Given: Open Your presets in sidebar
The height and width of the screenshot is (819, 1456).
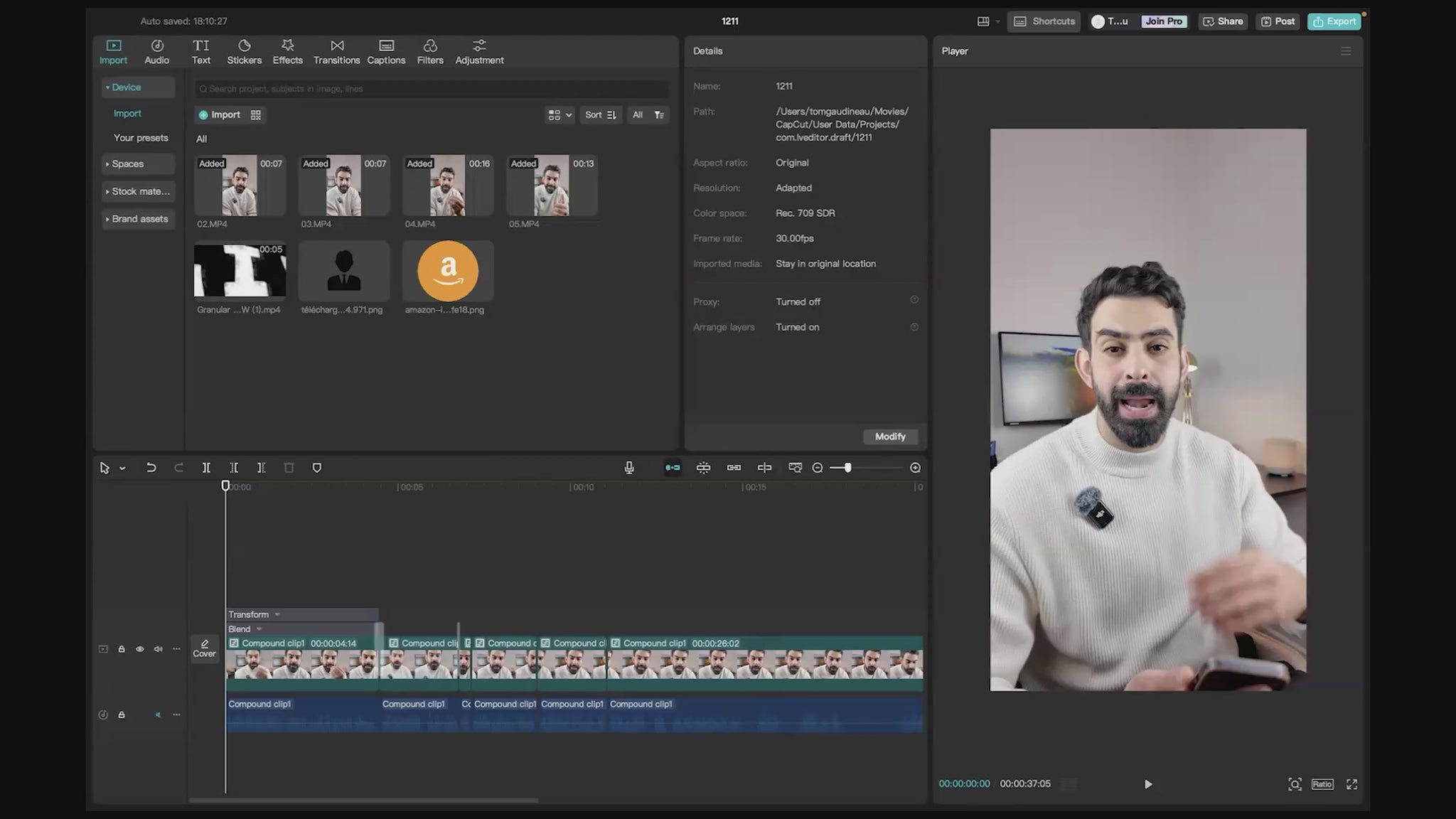Looking at the screenshot, I should 141,138.
